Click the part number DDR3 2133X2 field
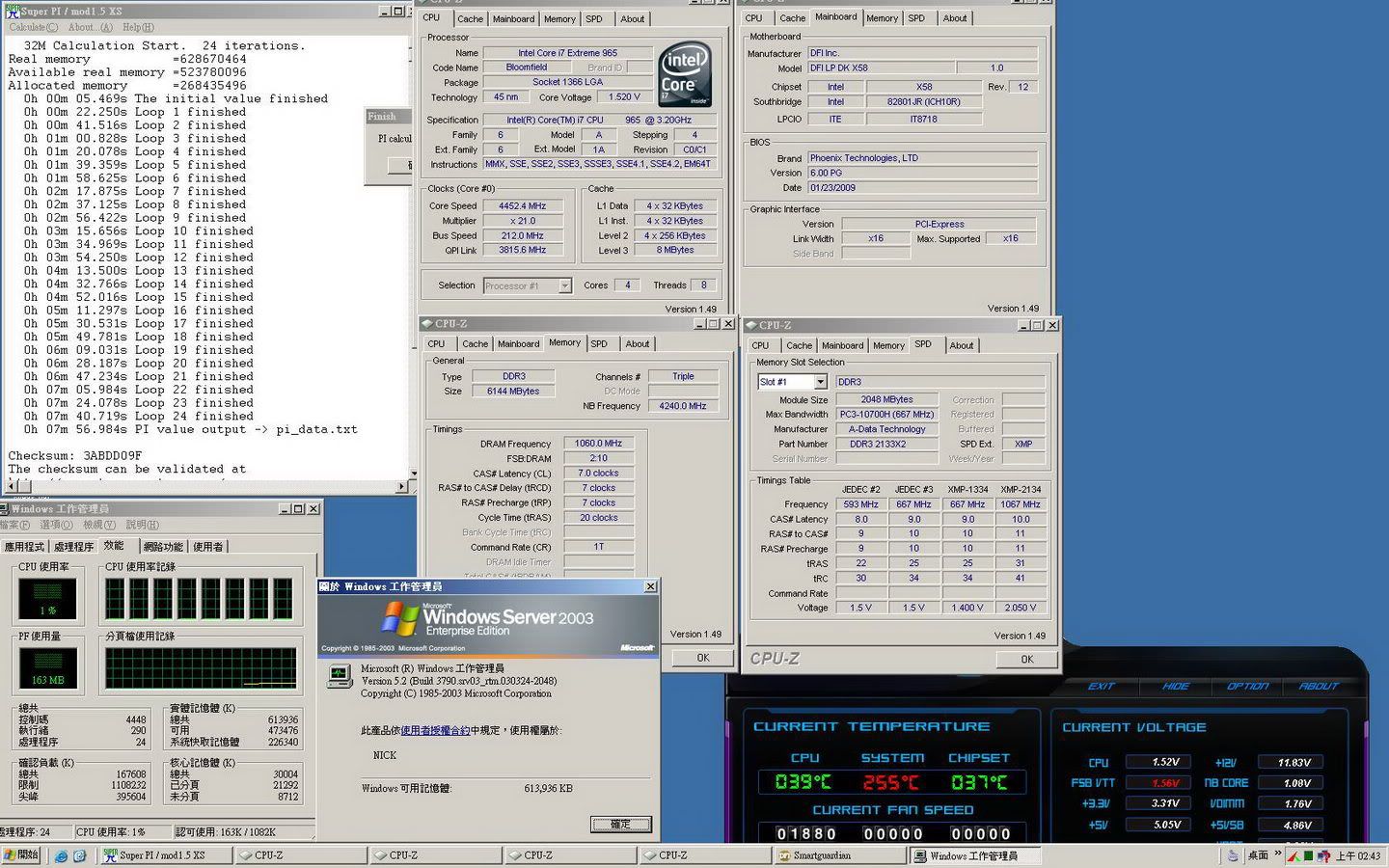The image size is (1389, 868). point(886,445)
